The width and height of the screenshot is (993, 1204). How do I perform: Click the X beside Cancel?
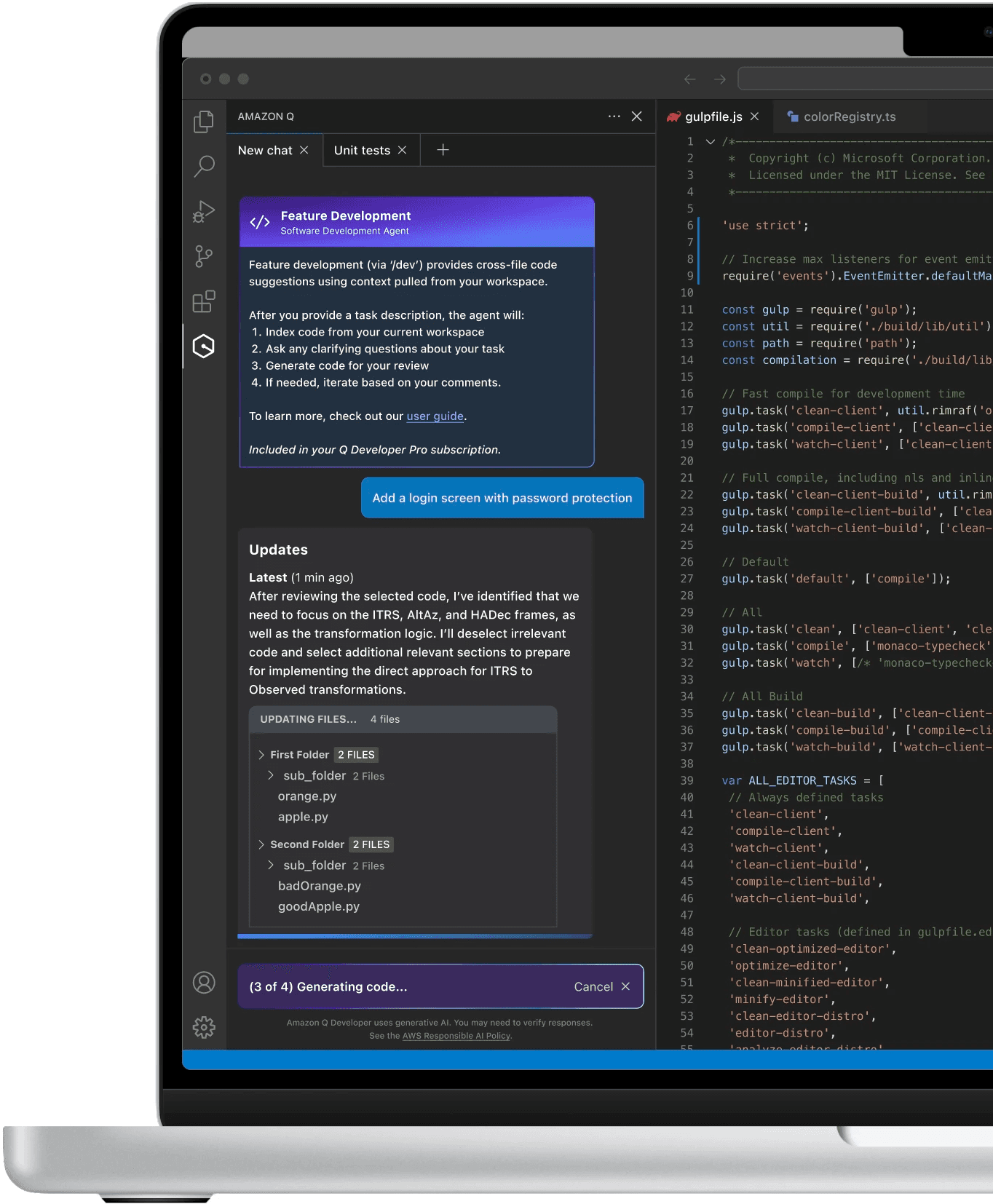coord(625,986)
